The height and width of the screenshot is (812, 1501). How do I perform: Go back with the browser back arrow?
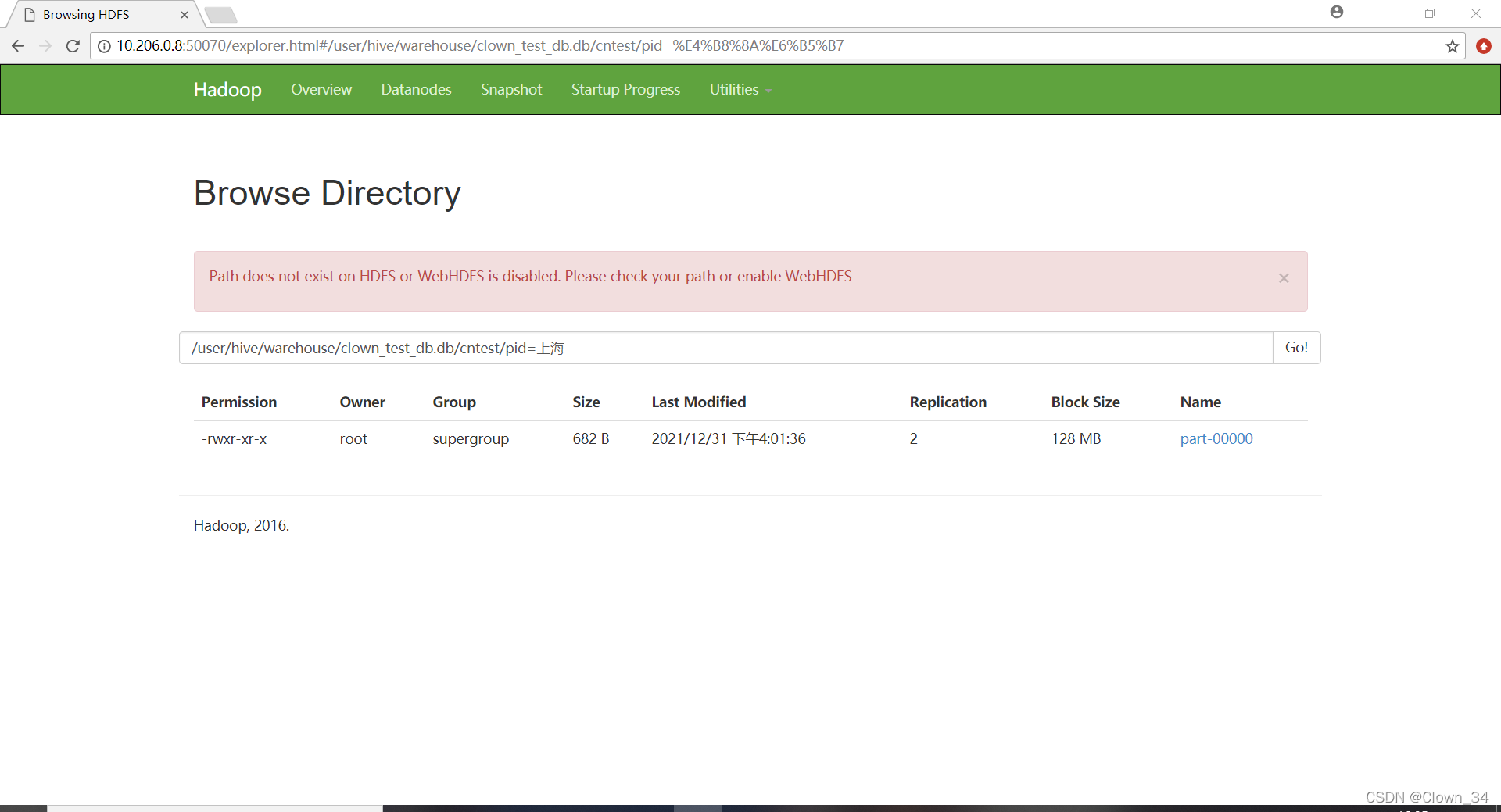18,46
